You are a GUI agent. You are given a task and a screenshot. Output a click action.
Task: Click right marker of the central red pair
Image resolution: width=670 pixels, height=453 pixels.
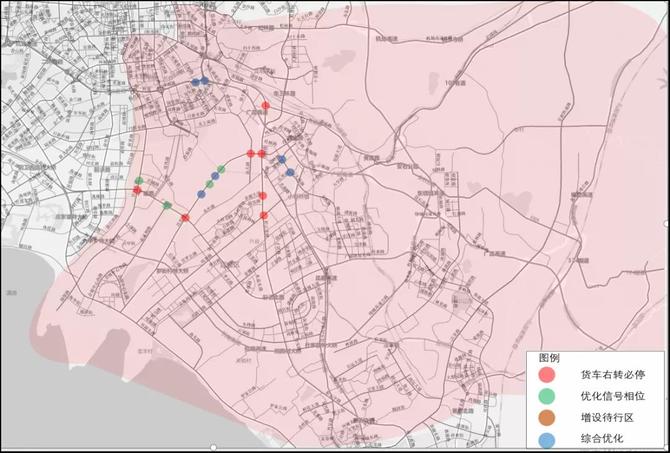(x=261, y=153)
